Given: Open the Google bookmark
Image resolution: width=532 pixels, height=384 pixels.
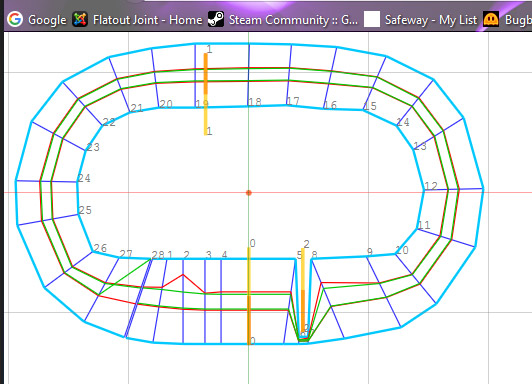Looking at the screenshot, I should click(47, 20).
